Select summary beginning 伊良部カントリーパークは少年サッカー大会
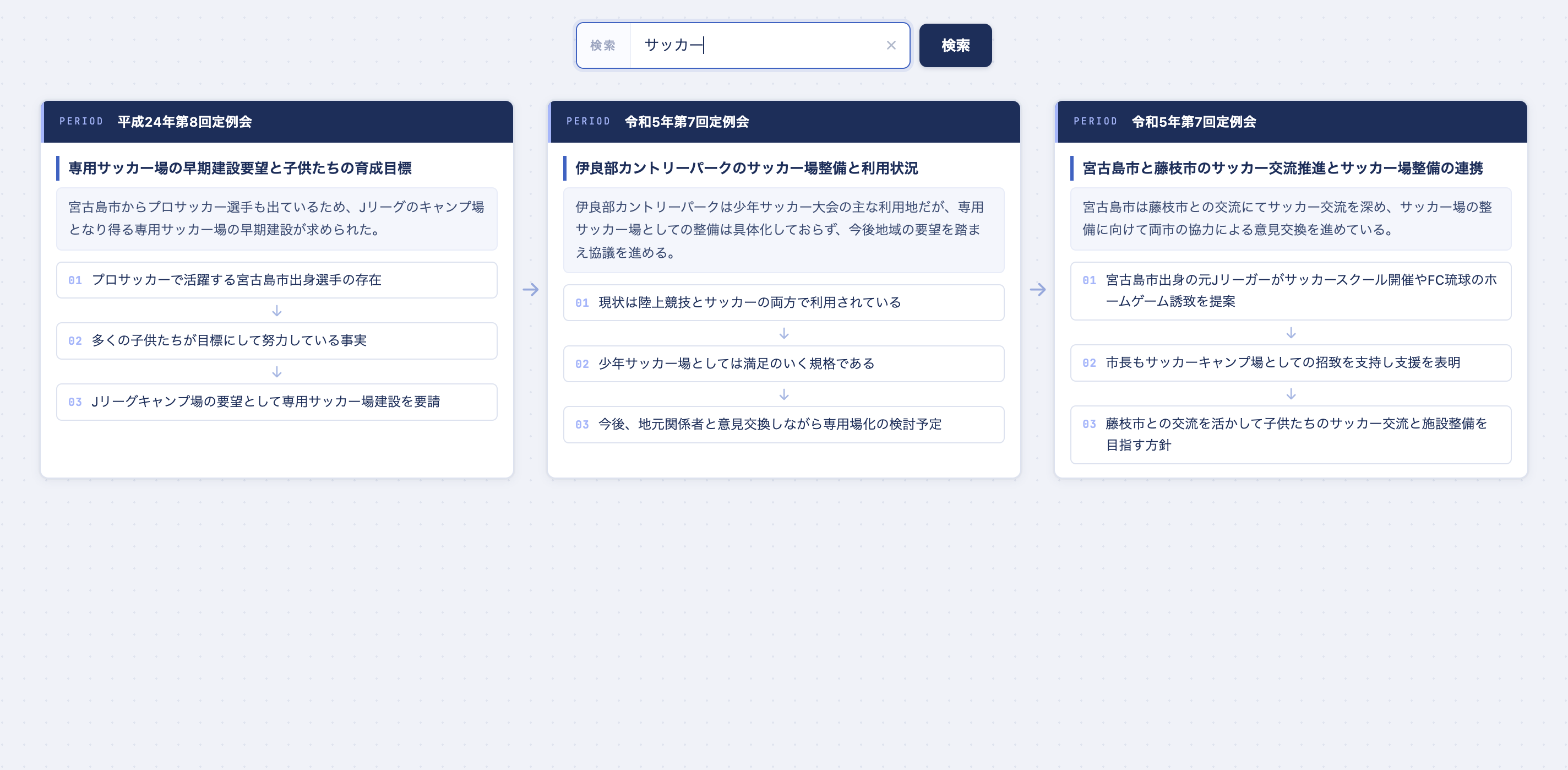 click(783, 230)
